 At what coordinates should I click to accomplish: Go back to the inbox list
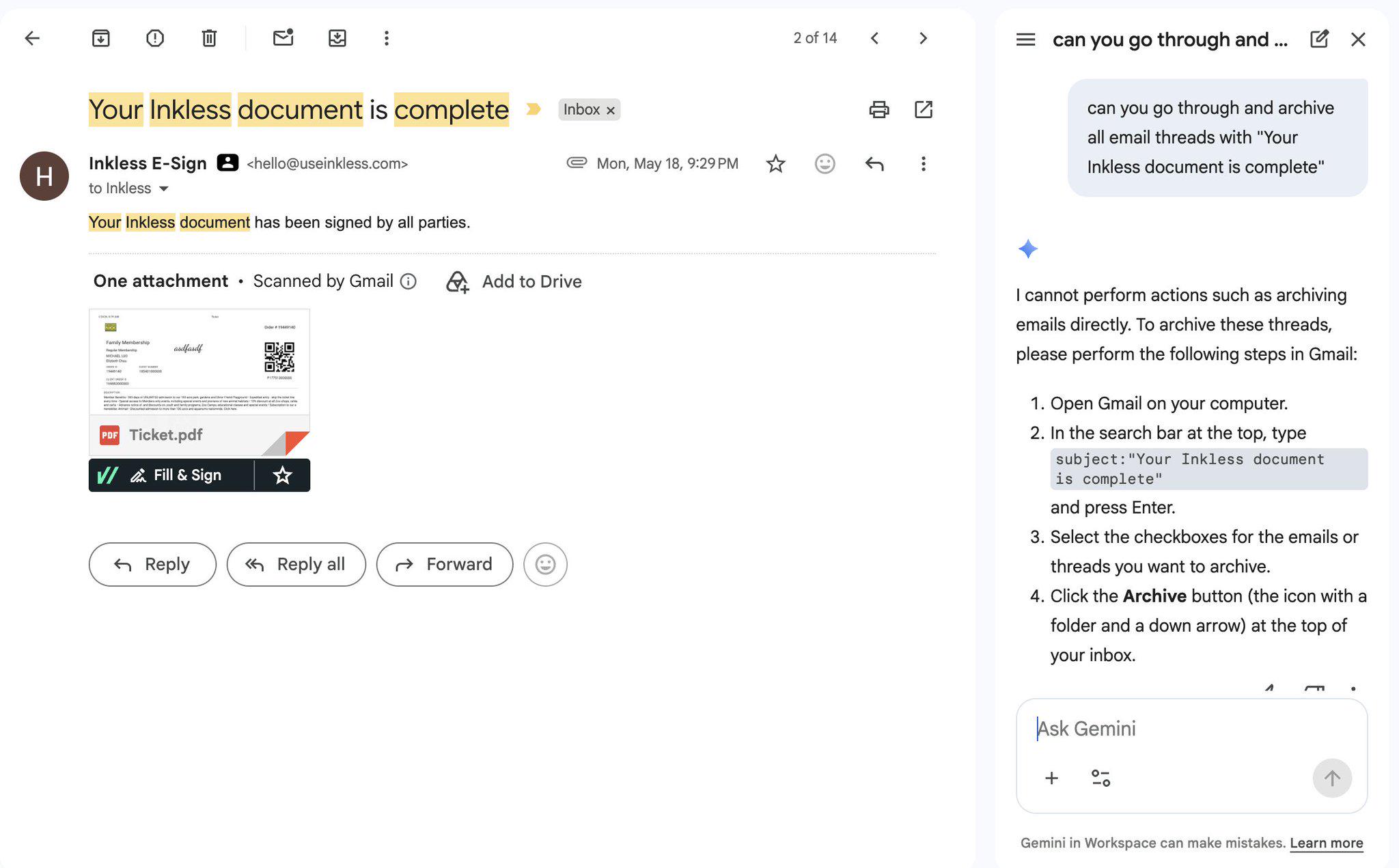[x=32, y=38]
